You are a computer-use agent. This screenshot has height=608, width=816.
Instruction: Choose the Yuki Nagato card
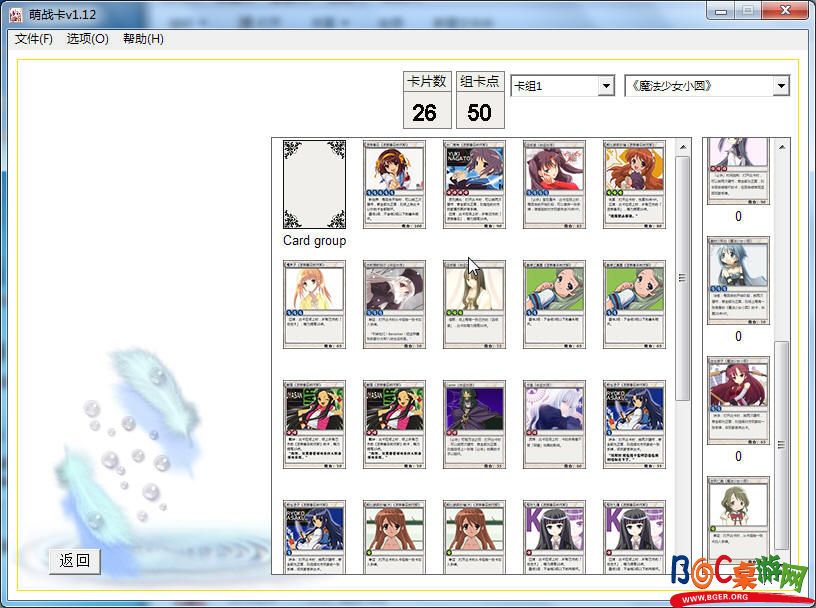pyautogui.click(x=475, y=184)
